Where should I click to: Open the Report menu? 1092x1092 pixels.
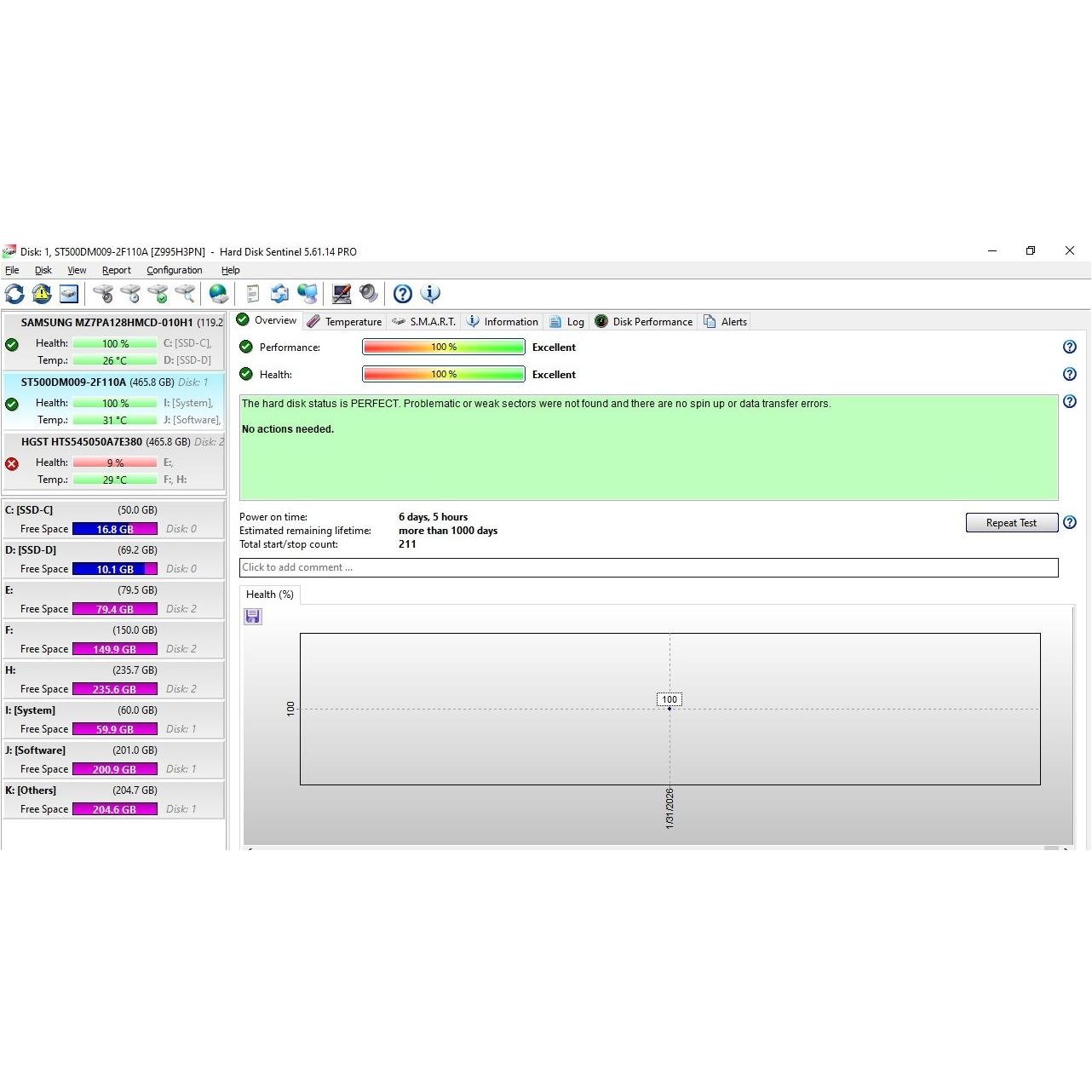click(116, 270)
